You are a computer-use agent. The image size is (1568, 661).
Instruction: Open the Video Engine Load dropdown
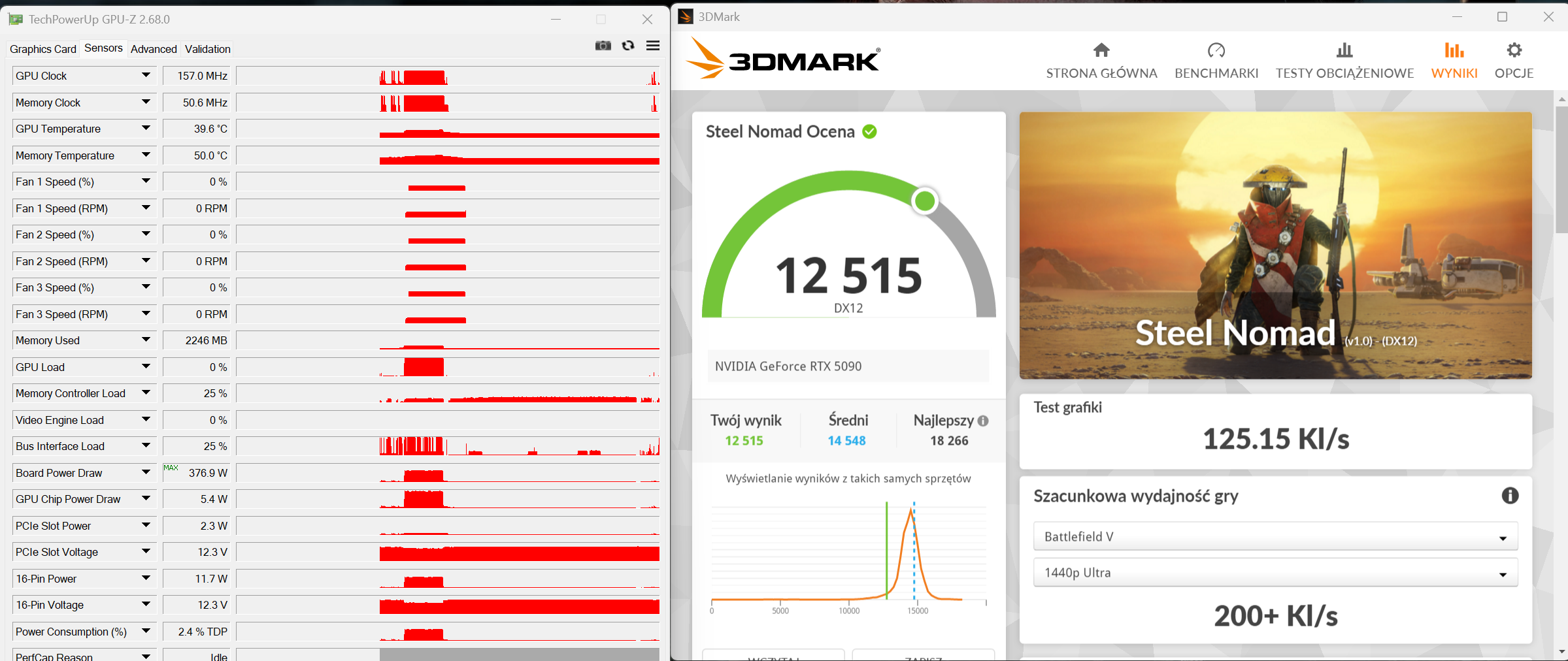(146, 420)
